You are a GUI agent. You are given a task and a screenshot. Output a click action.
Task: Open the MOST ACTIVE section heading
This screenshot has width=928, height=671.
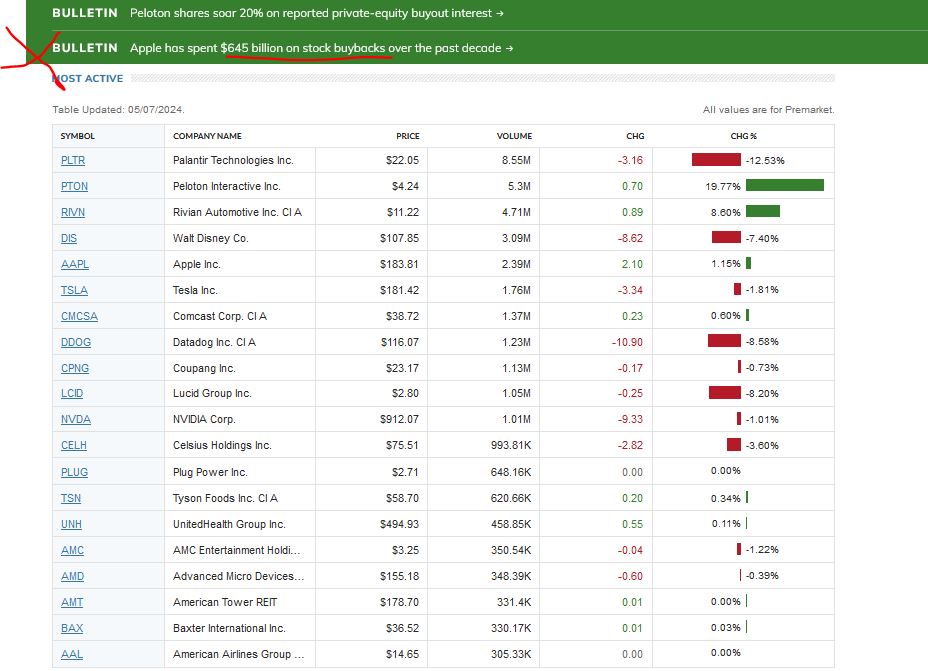click(x=88, y=79)
